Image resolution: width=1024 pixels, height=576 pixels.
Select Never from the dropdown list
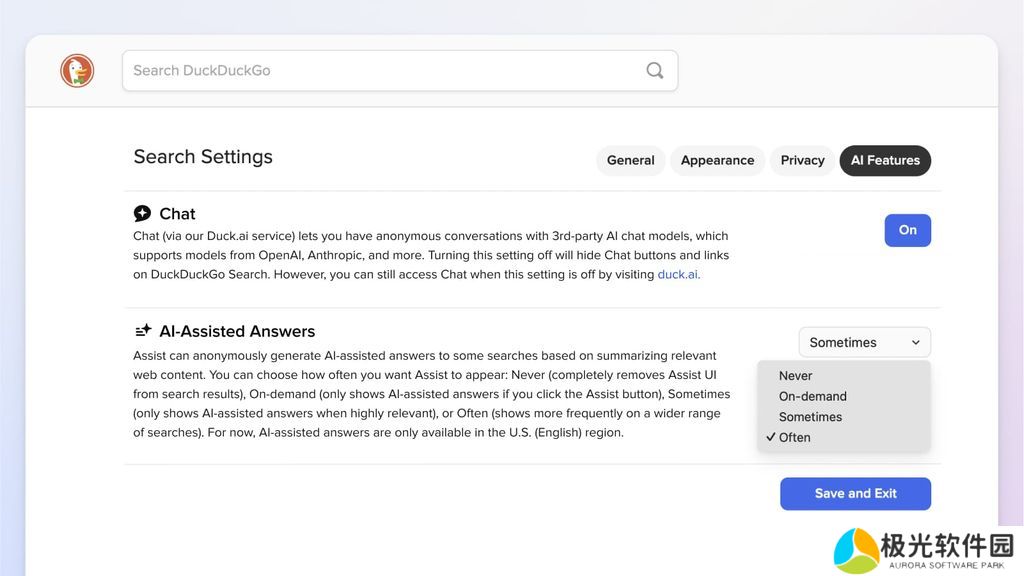coord(796,376)
